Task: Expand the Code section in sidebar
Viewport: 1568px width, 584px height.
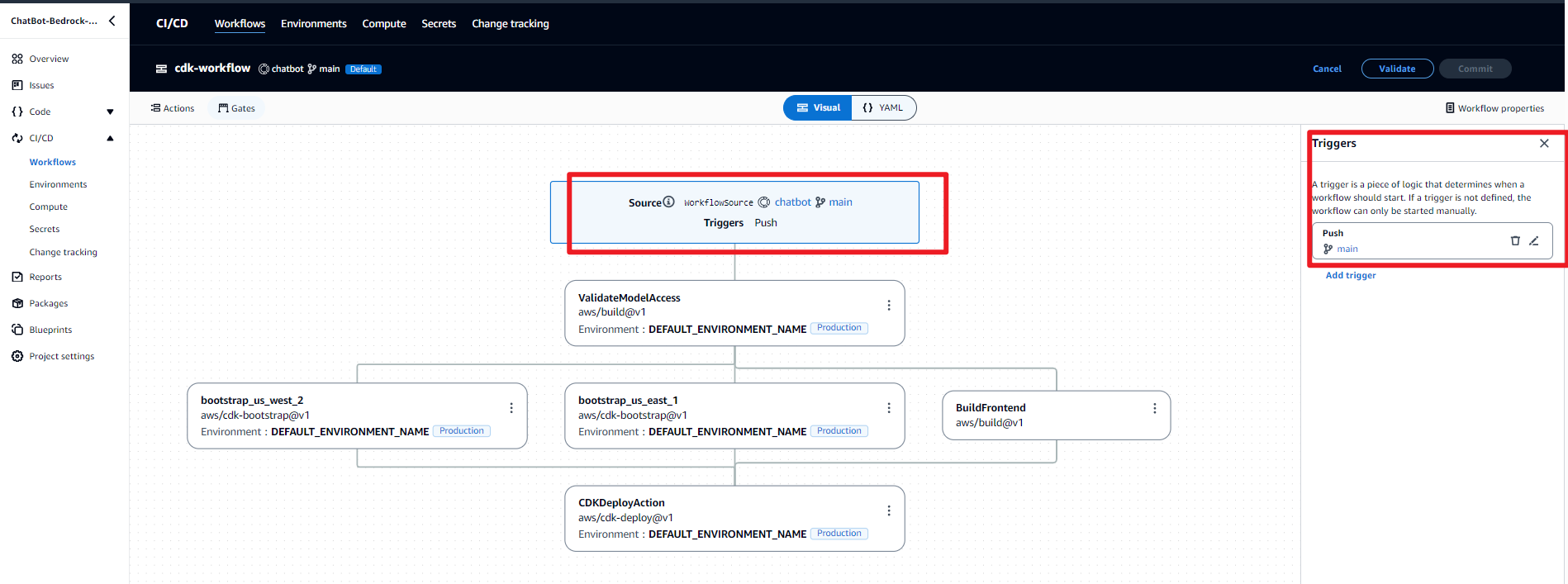Action: [x=110, y=112]
